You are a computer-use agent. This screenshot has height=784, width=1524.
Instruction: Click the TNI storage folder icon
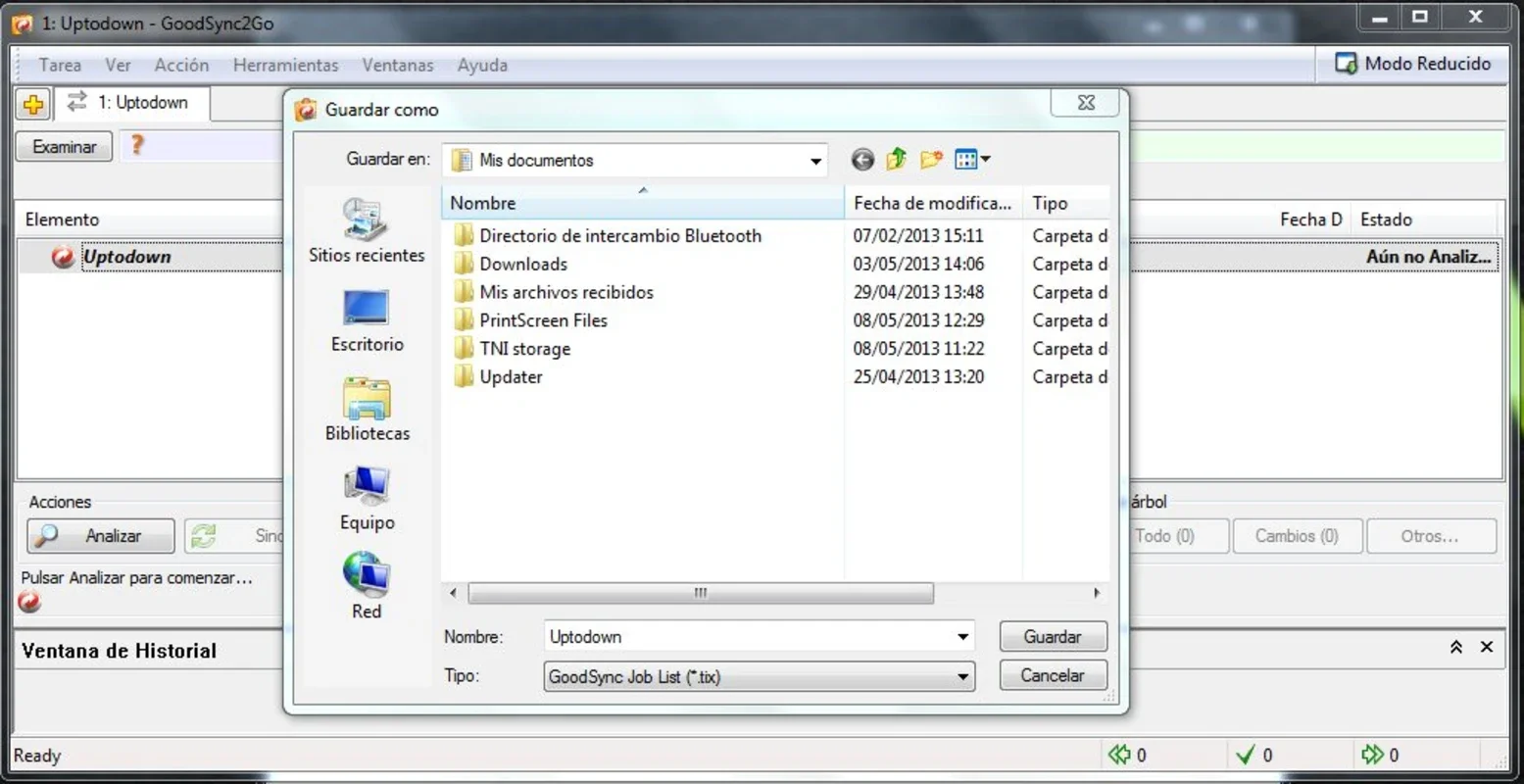464,348
